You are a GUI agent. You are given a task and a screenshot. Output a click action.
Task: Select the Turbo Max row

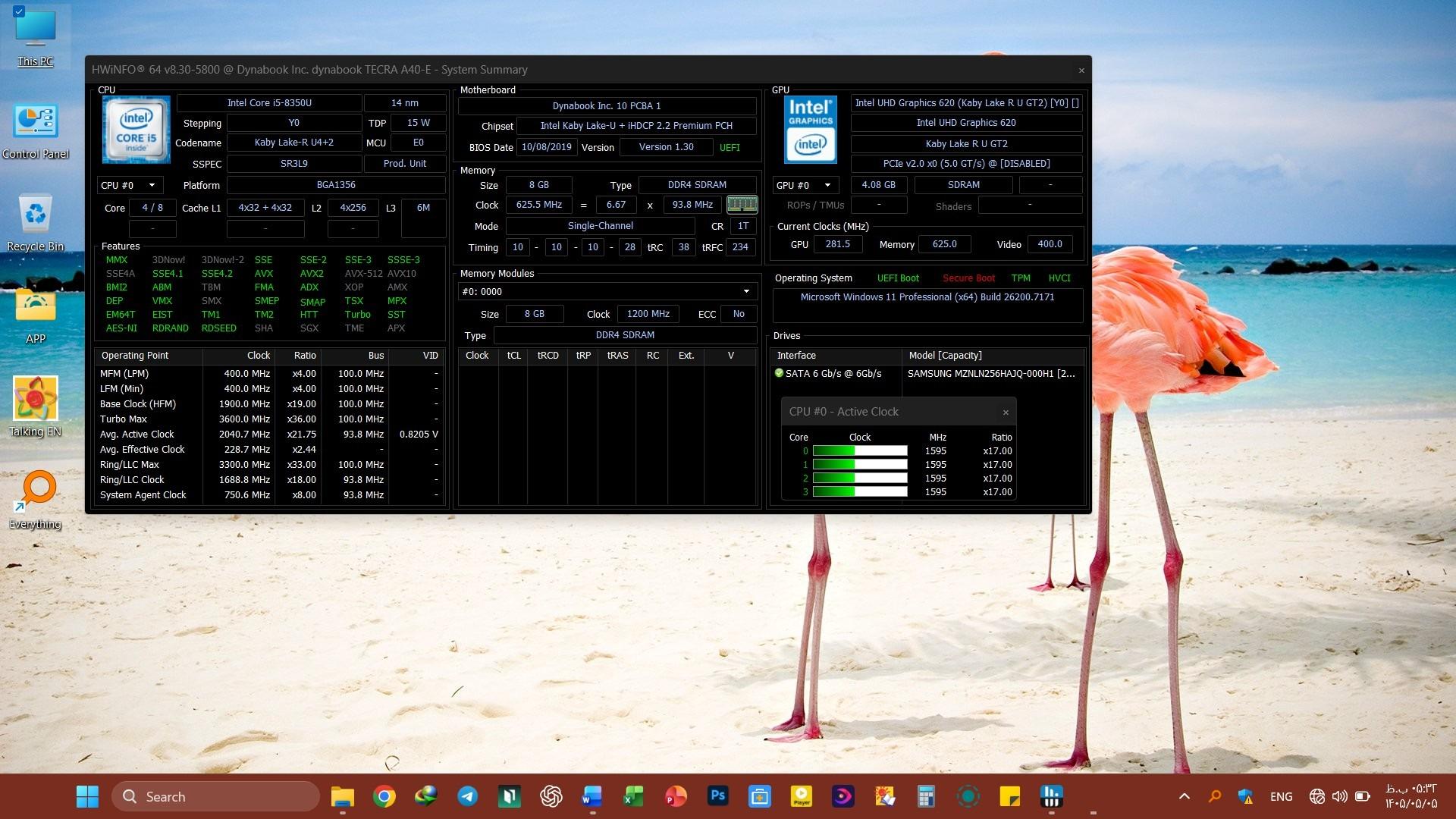pyautogui.click(x=269, y=419)
